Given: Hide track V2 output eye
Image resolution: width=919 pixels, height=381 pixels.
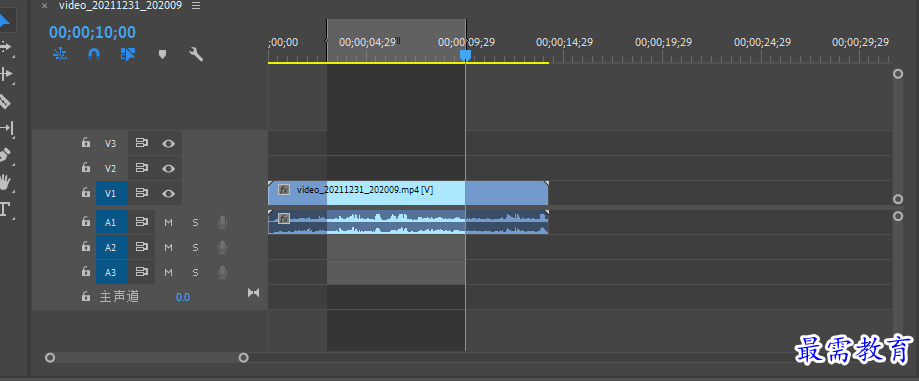Looking at the screenshot, I should pos(168,168).
